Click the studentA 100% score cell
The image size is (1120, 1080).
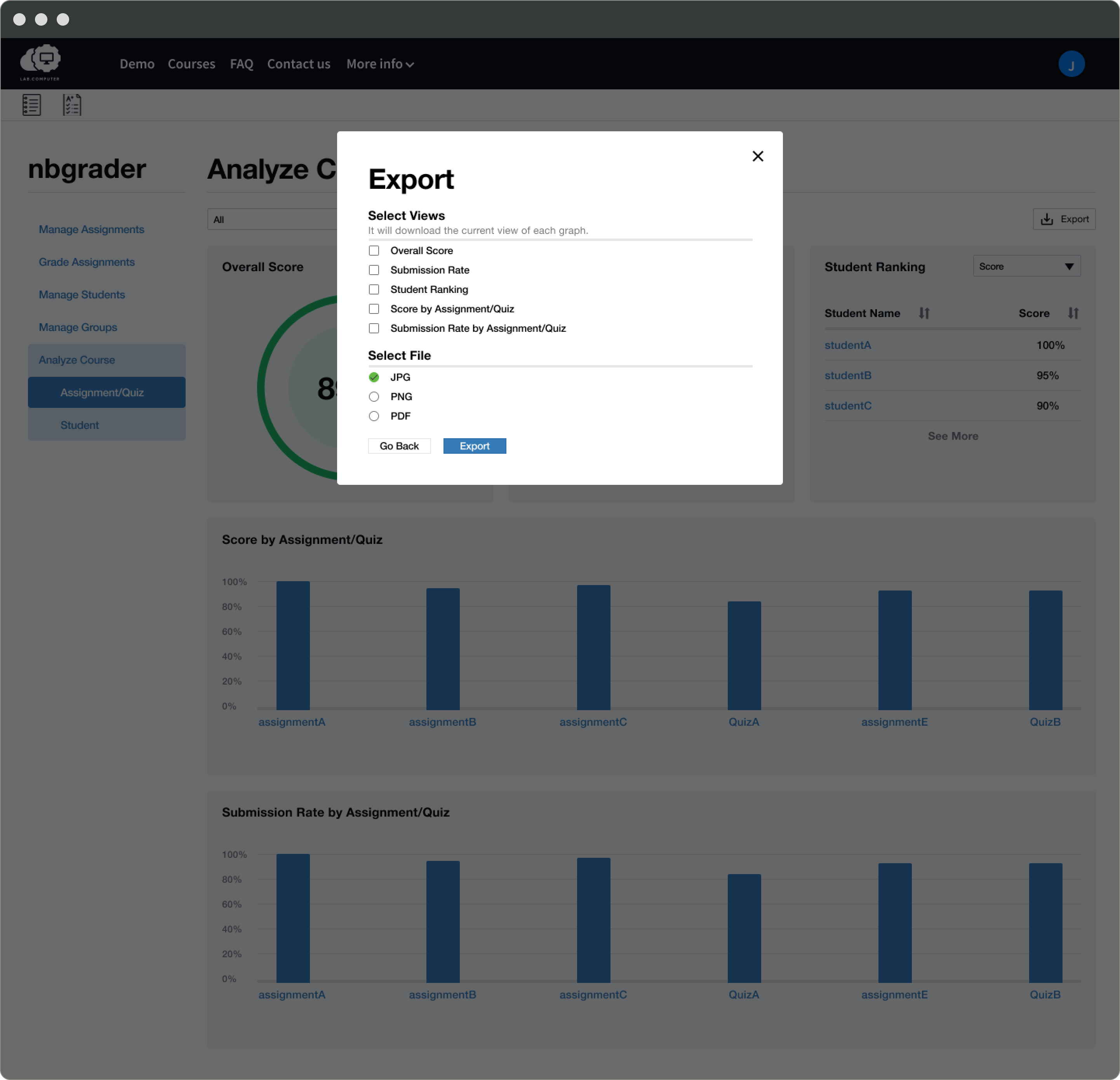click(1050, 345)
